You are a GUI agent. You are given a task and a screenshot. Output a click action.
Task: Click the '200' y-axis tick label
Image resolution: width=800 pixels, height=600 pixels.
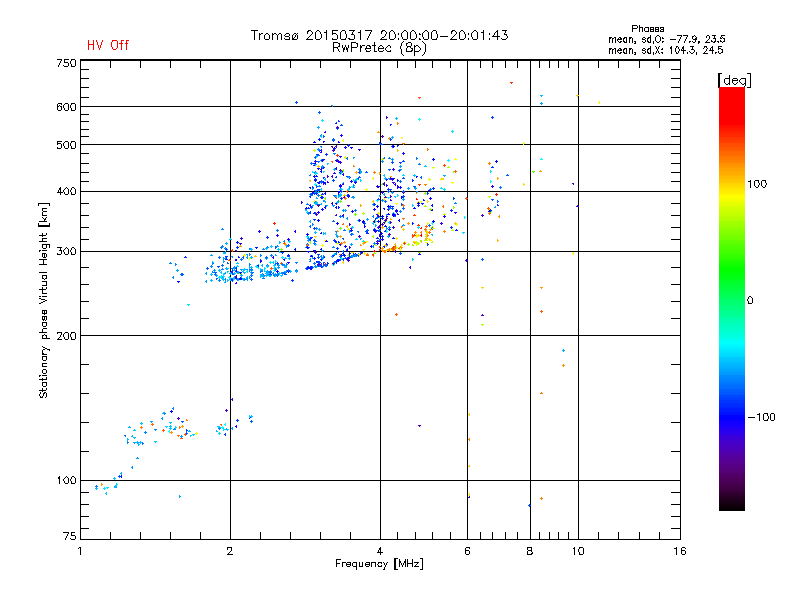pyautogui.click(x=67, y=336)
